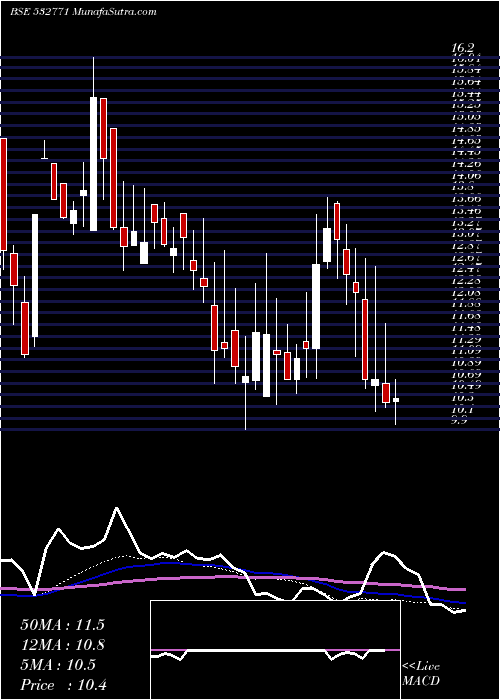500x700 pixels.
Task: Click the 16.2 top price axis label
Action: [x=463, y=48]
